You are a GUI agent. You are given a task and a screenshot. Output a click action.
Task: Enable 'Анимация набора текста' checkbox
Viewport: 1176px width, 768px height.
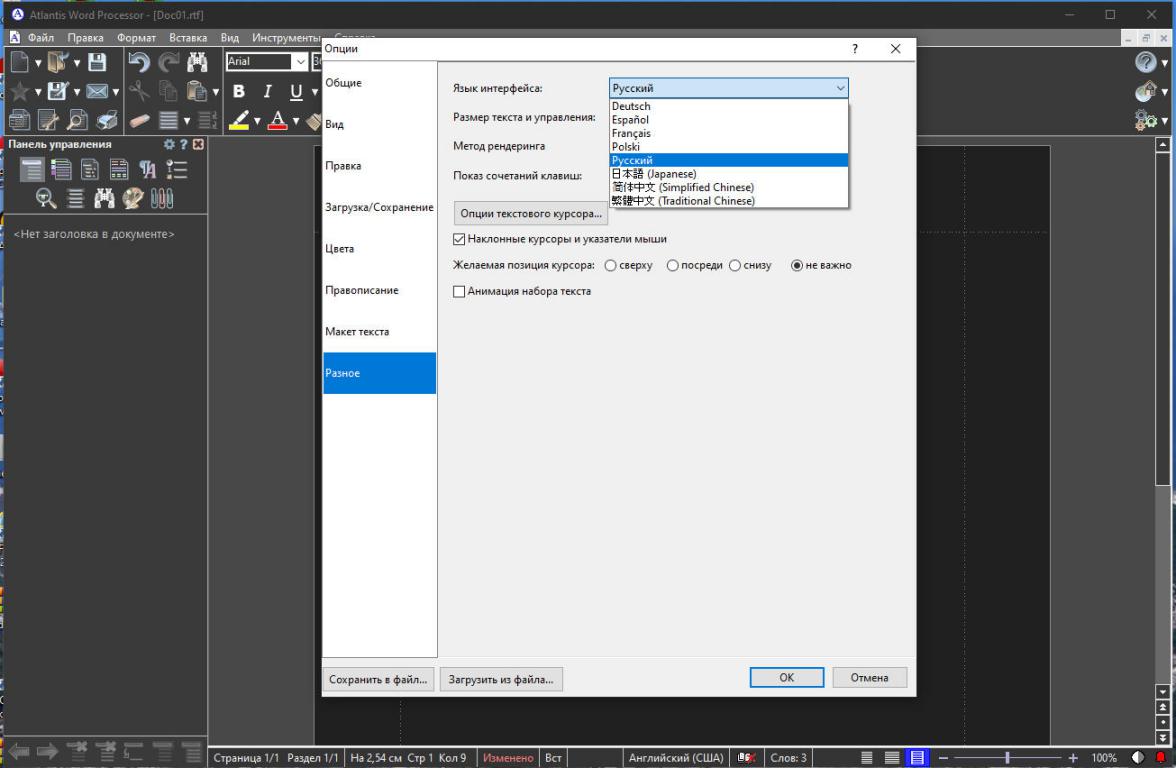pos(460,291)
